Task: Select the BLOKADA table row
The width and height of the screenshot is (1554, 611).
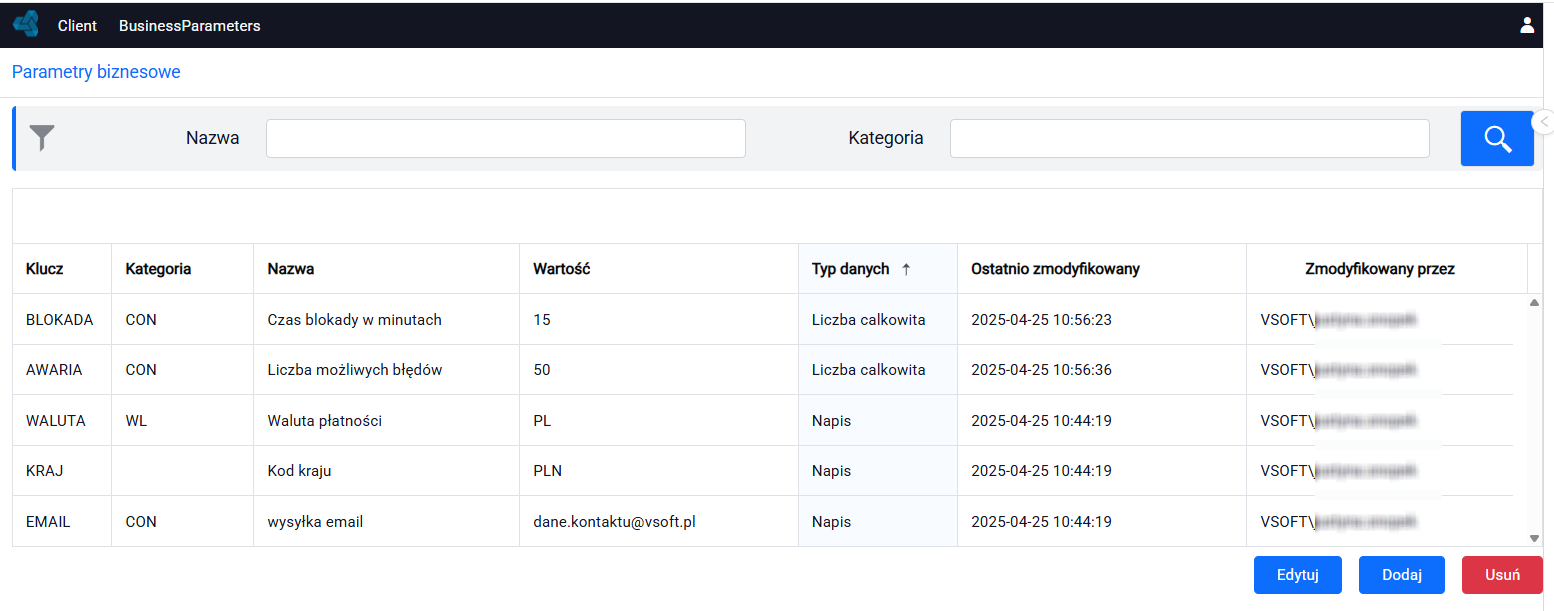Action: point(770,320)
